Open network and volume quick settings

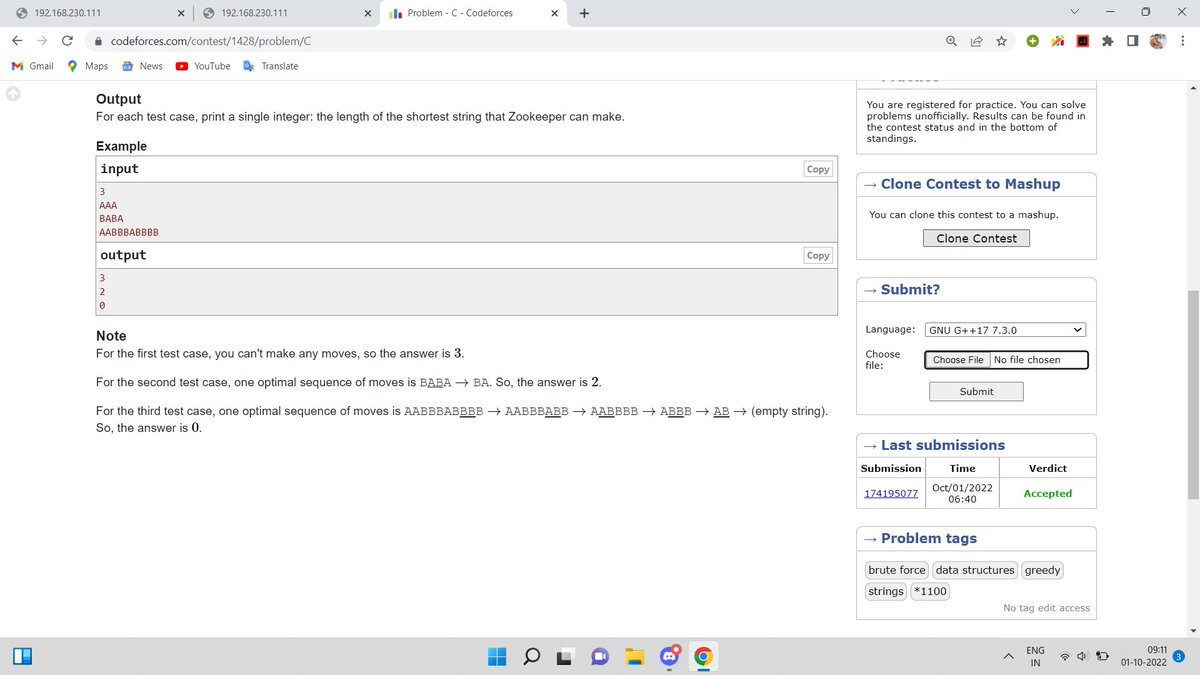pos(1085,657)
